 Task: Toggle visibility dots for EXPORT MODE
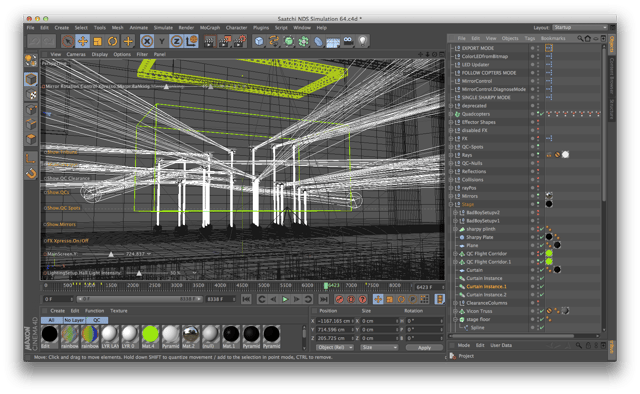pyautogui.click(x=538, y=48)
